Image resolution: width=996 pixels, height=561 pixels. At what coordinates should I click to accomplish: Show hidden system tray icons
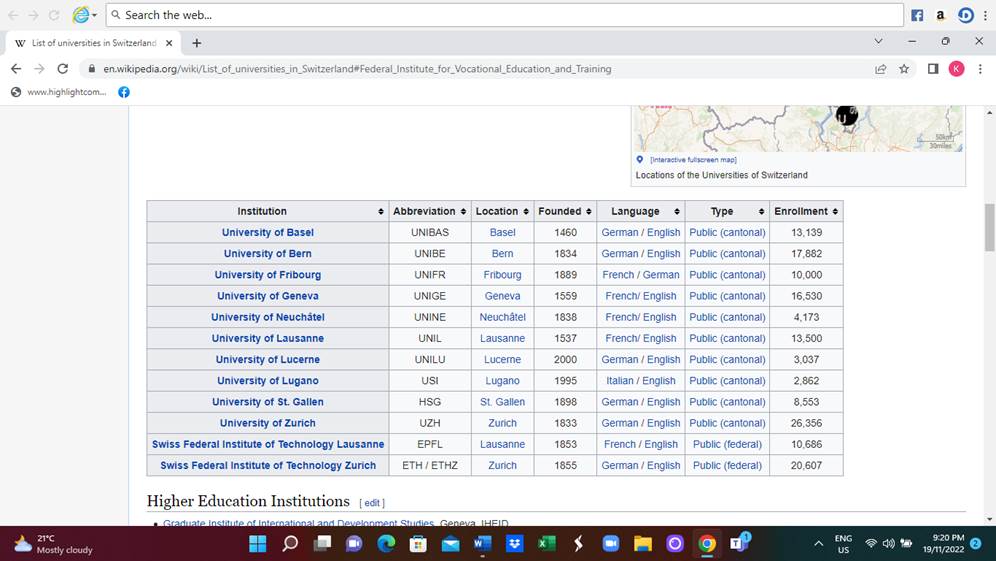point(819,544)
